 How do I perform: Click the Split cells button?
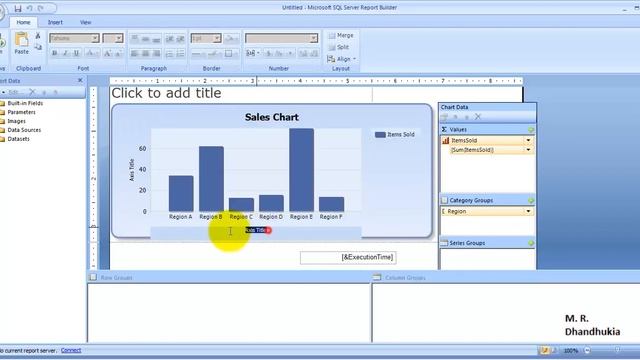(339, 47)
